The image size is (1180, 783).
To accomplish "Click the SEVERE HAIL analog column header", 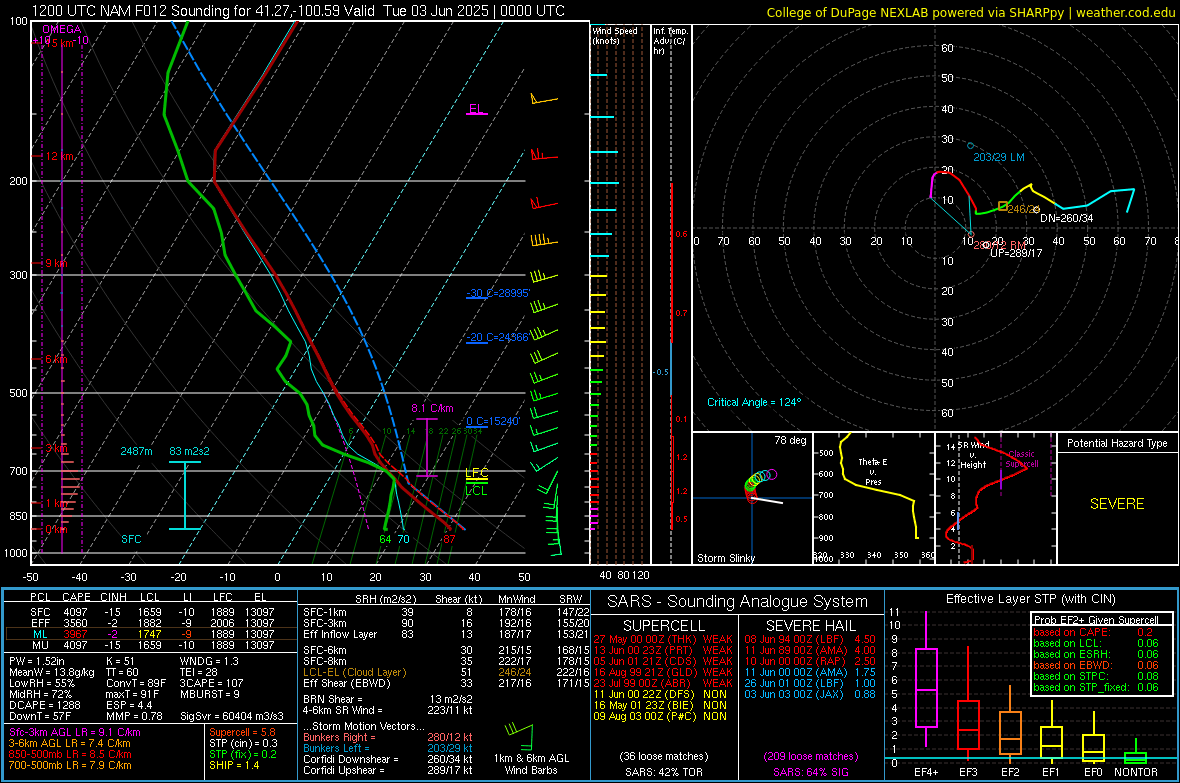I will click(x=810, y=626).
